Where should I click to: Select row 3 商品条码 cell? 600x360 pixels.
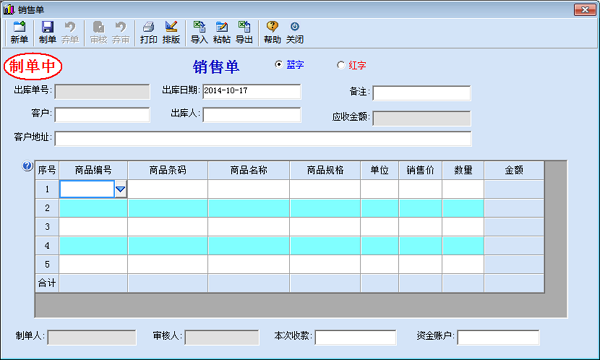point(168,227)
